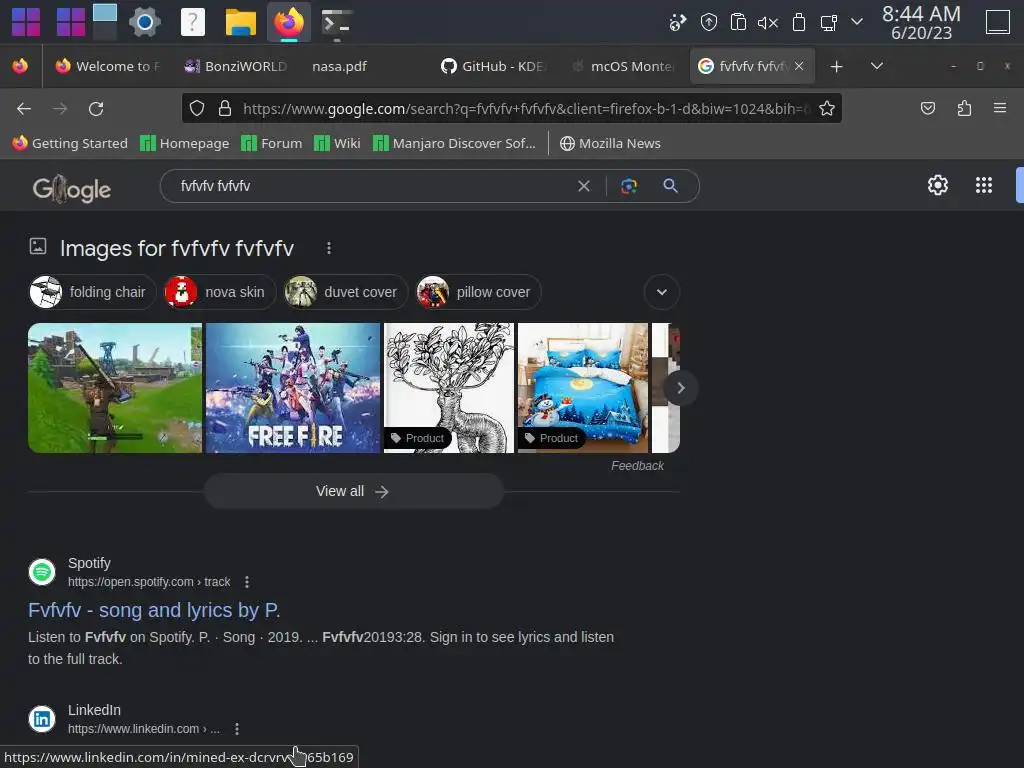Click the shield update tray icon
Screen dimensions: 1024x768
(x=709, y=22)
